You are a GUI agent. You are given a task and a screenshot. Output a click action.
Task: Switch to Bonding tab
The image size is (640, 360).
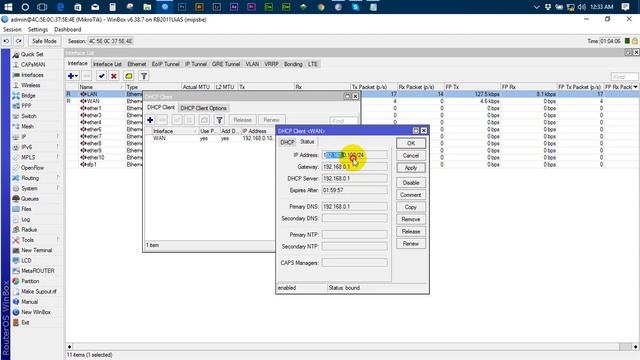(293, 64)
